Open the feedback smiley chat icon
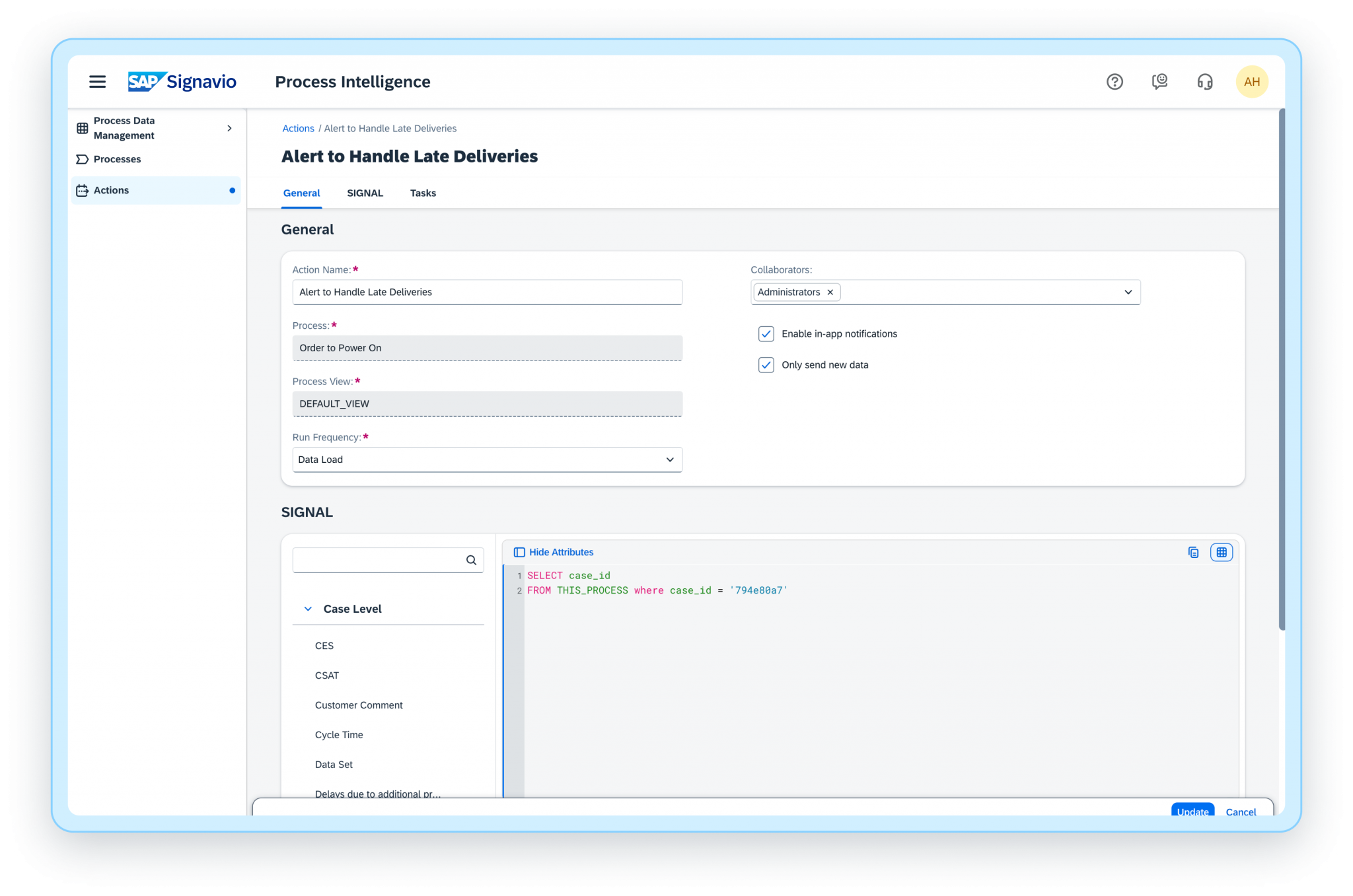1353x896 pixels. pyautogui.click(x=1159, y=81)
